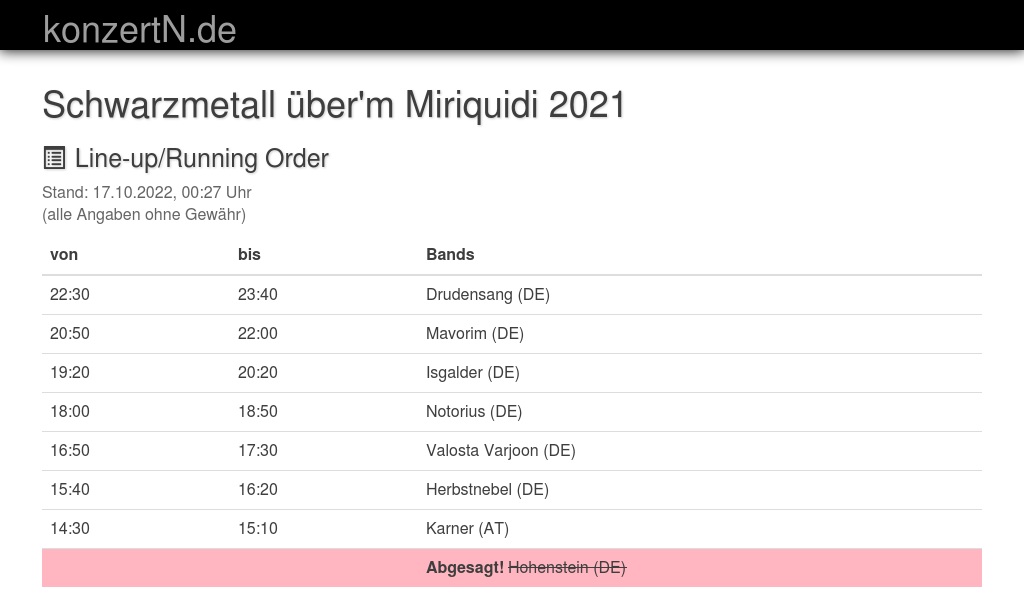Click the 'Bands' column header
The width and height of the screenshot is (1024, 607).
450,254
